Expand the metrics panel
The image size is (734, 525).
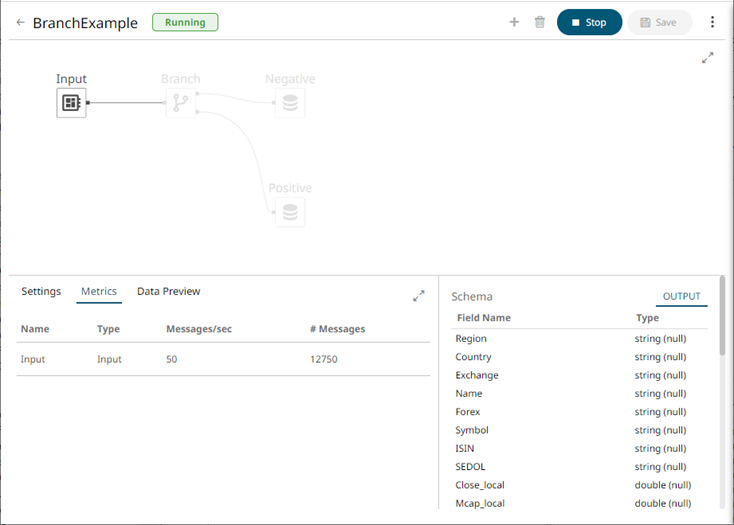point(419,296)
